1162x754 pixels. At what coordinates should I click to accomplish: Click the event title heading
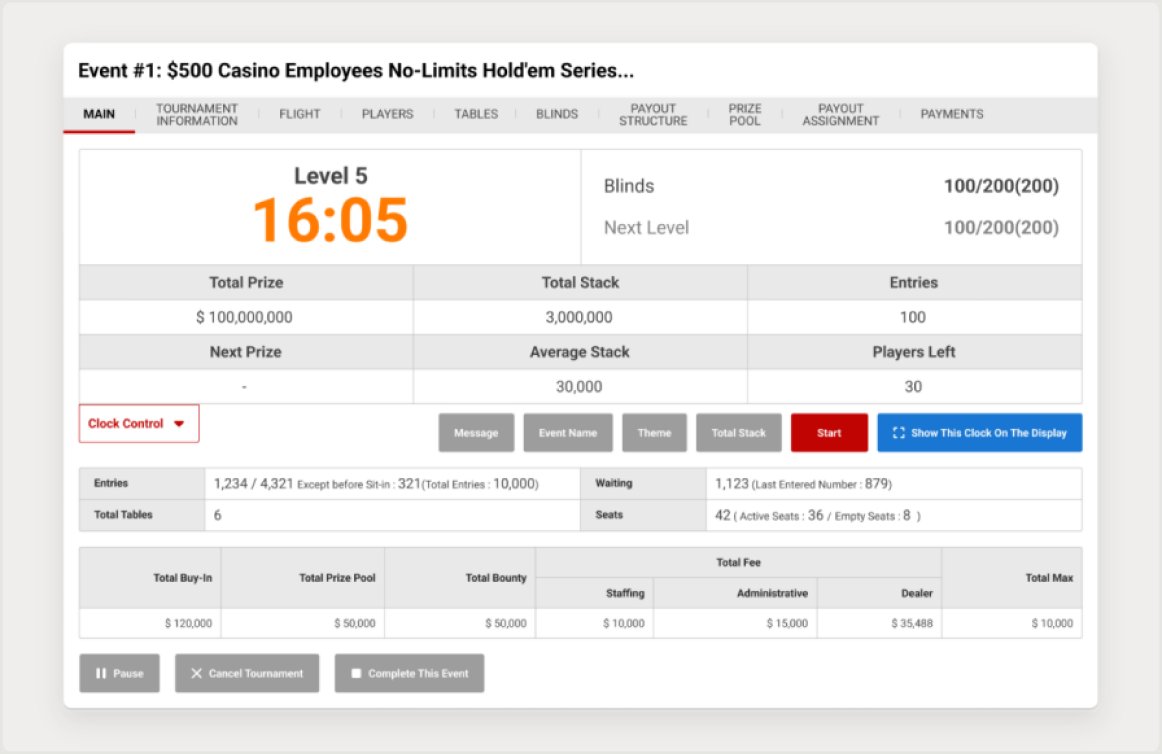pyautogui.click(x=356, y=70)
